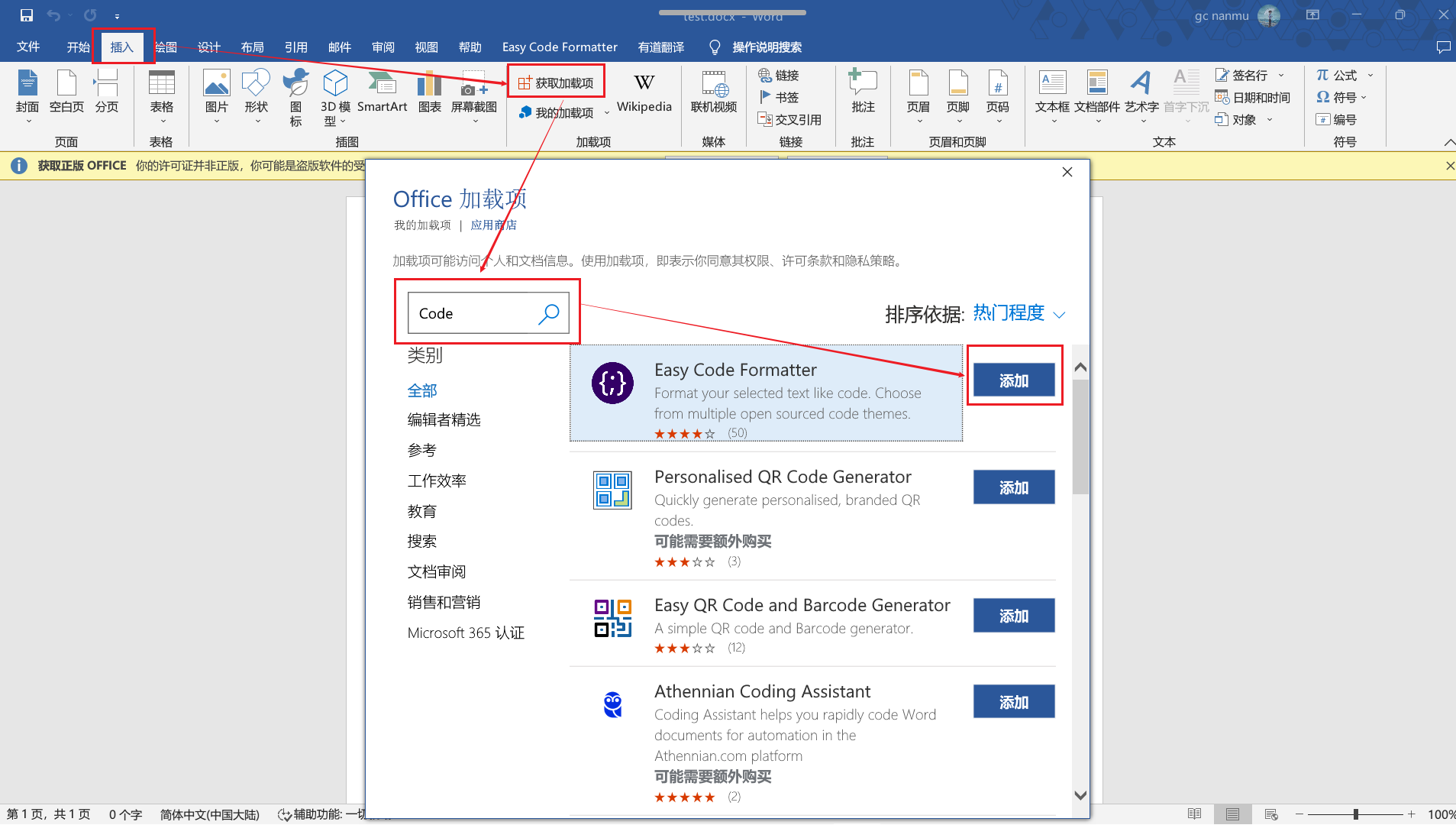
Task: Save the document with the floppy icon
Action: click(x=27, y=15)
